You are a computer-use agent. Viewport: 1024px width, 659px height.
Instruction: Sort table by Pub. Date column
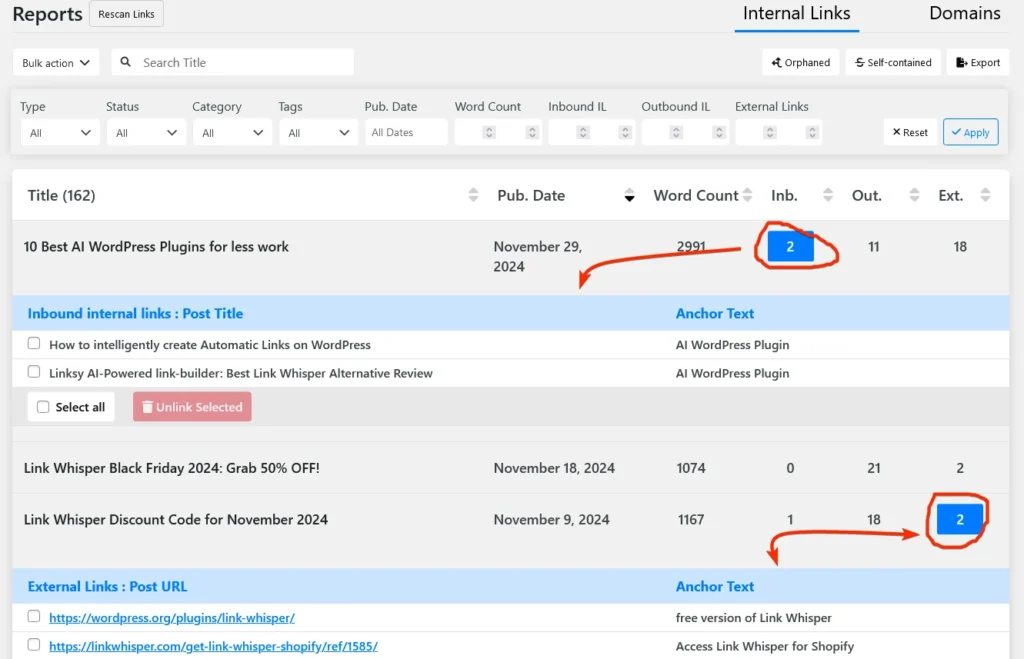629,195
